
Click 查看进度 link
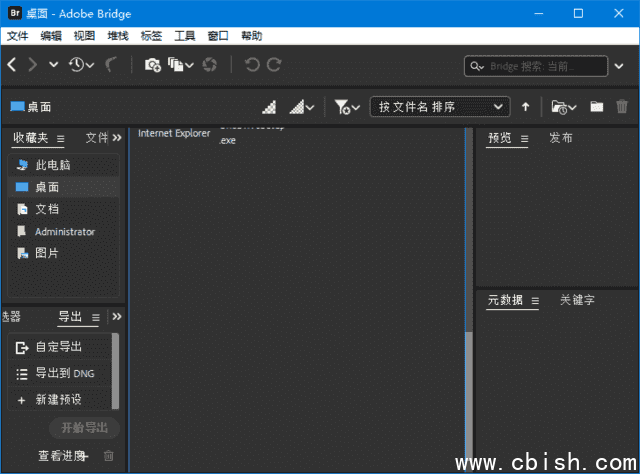click(63, 456)
